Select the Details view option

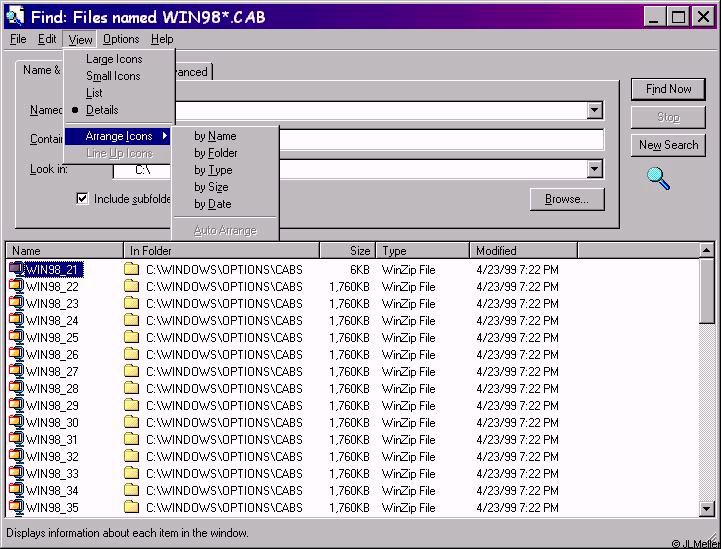[102, 110]
